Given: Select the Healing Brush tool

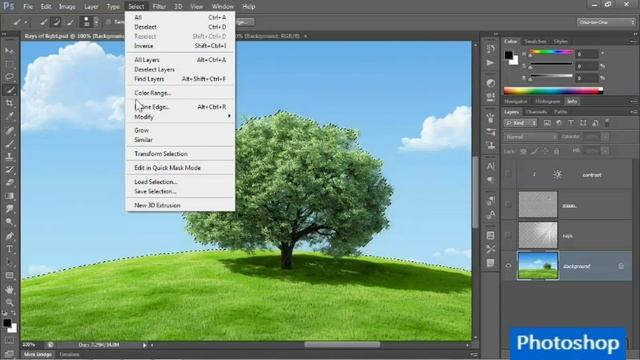Looking at the screenshot, I should click(9, 130).
